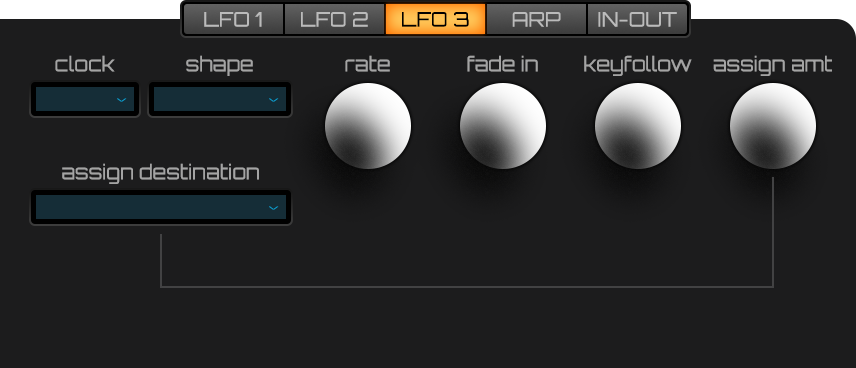Click the "assign destination" label
856x368 pixels.
pyautogui.click(x=160, y=173)
